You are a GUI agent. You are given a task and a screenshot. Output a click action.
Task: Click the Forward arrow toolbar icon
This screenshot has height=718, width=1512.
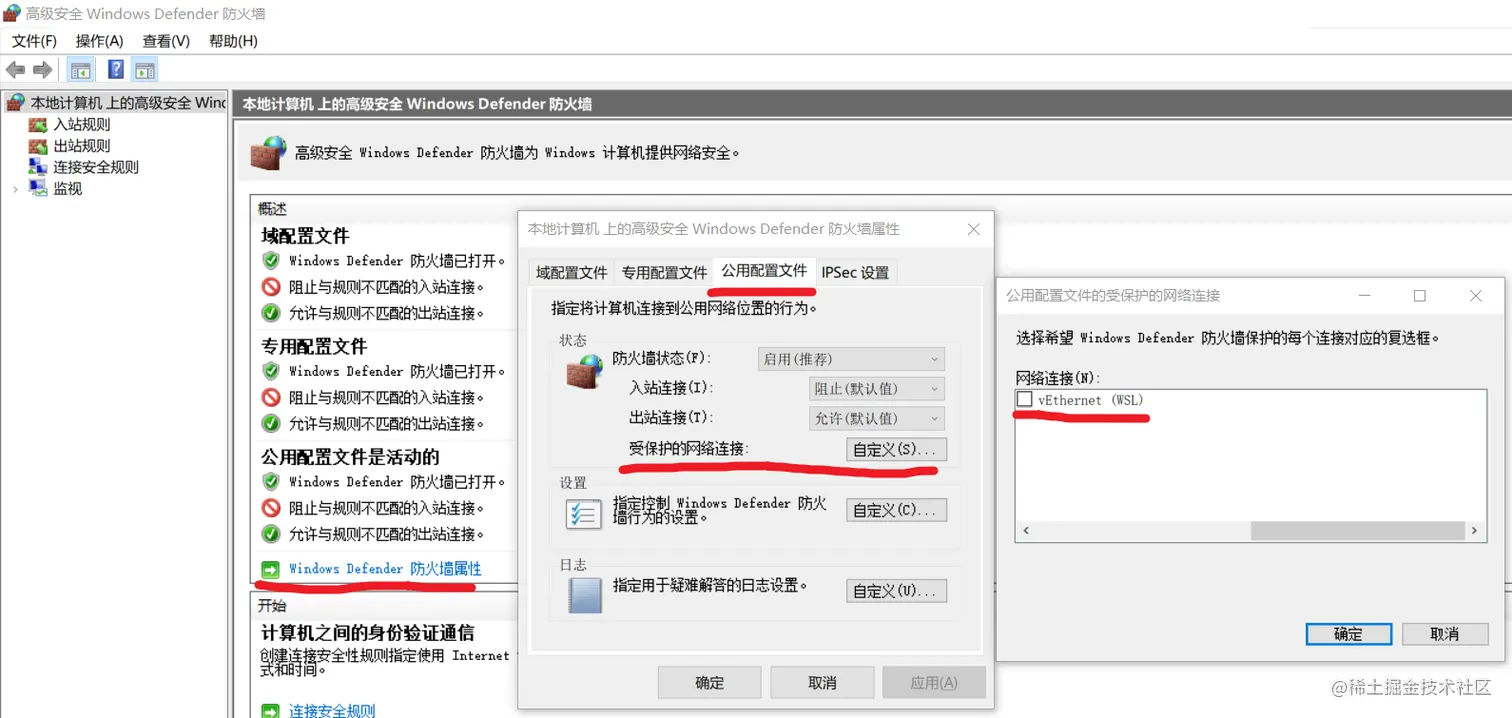(x=42, y=70)
